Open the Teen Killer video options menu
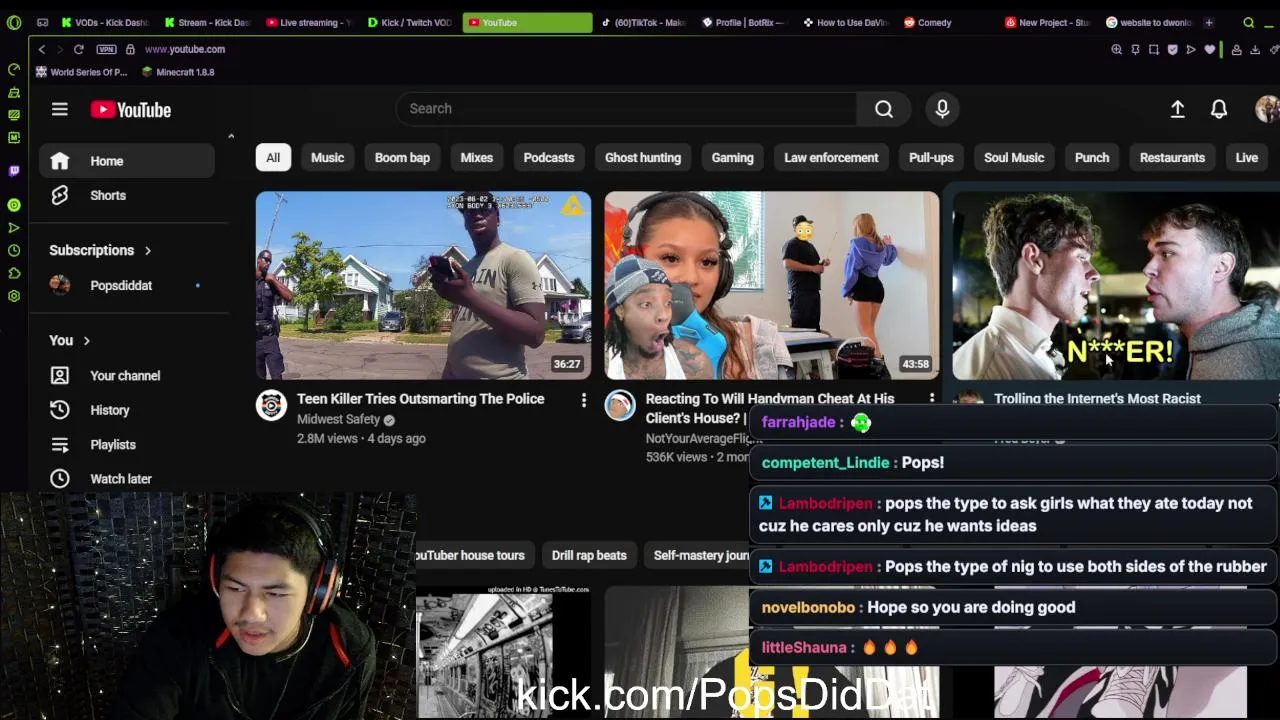1280x720 pixels. tap(584, 401)
